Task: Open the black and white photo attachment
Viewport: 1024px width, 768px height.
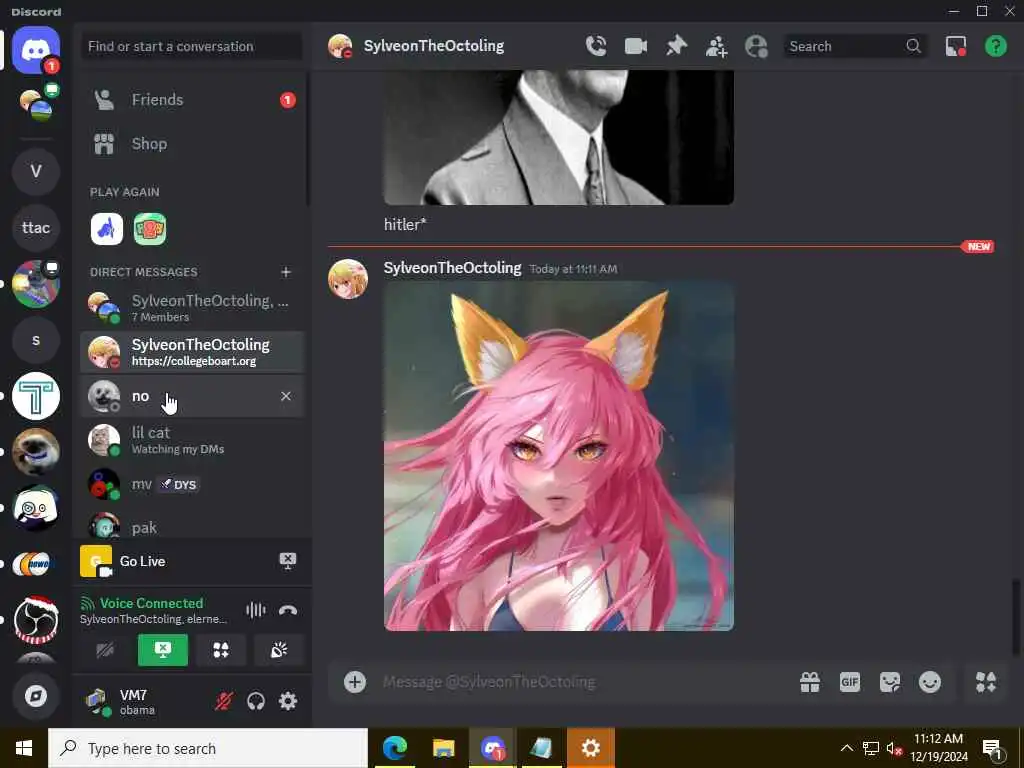Action: click(559, 137)
